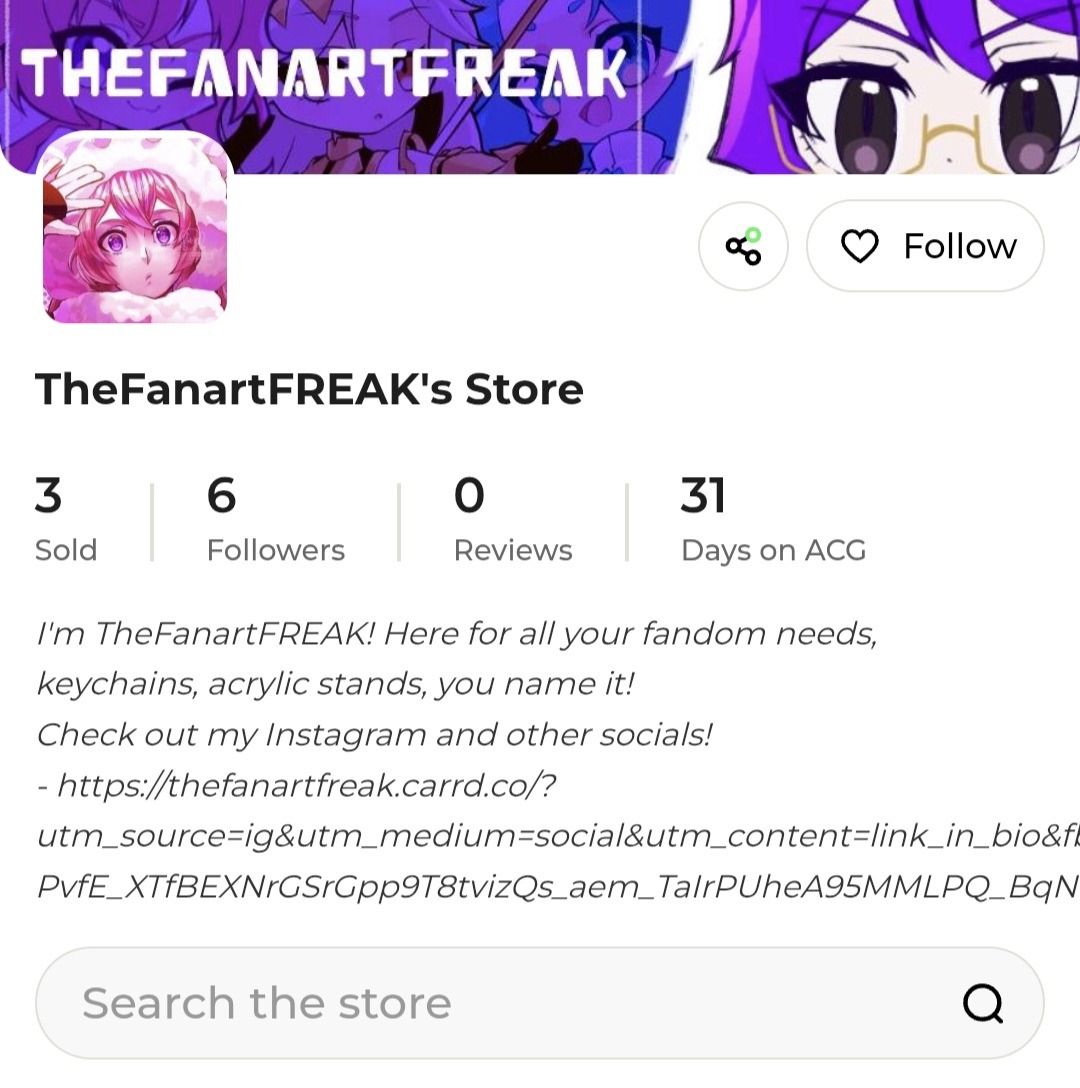The width and height of the screenshot is (1080, 1088).
Task: Click the THEFANARTFREAK banner logo text
Action: (323, 73)
